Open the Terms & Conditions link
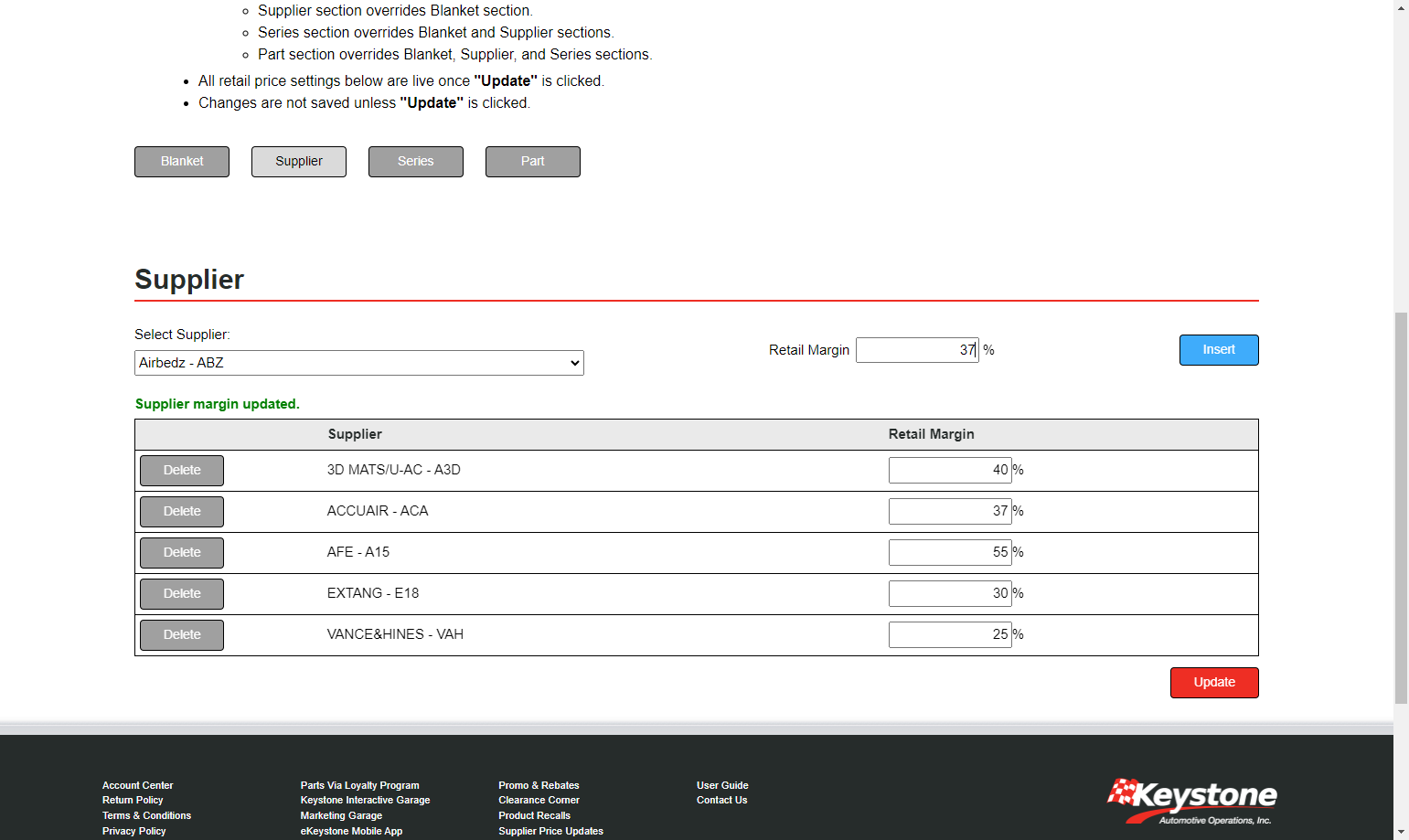 [x=146, y=816]
